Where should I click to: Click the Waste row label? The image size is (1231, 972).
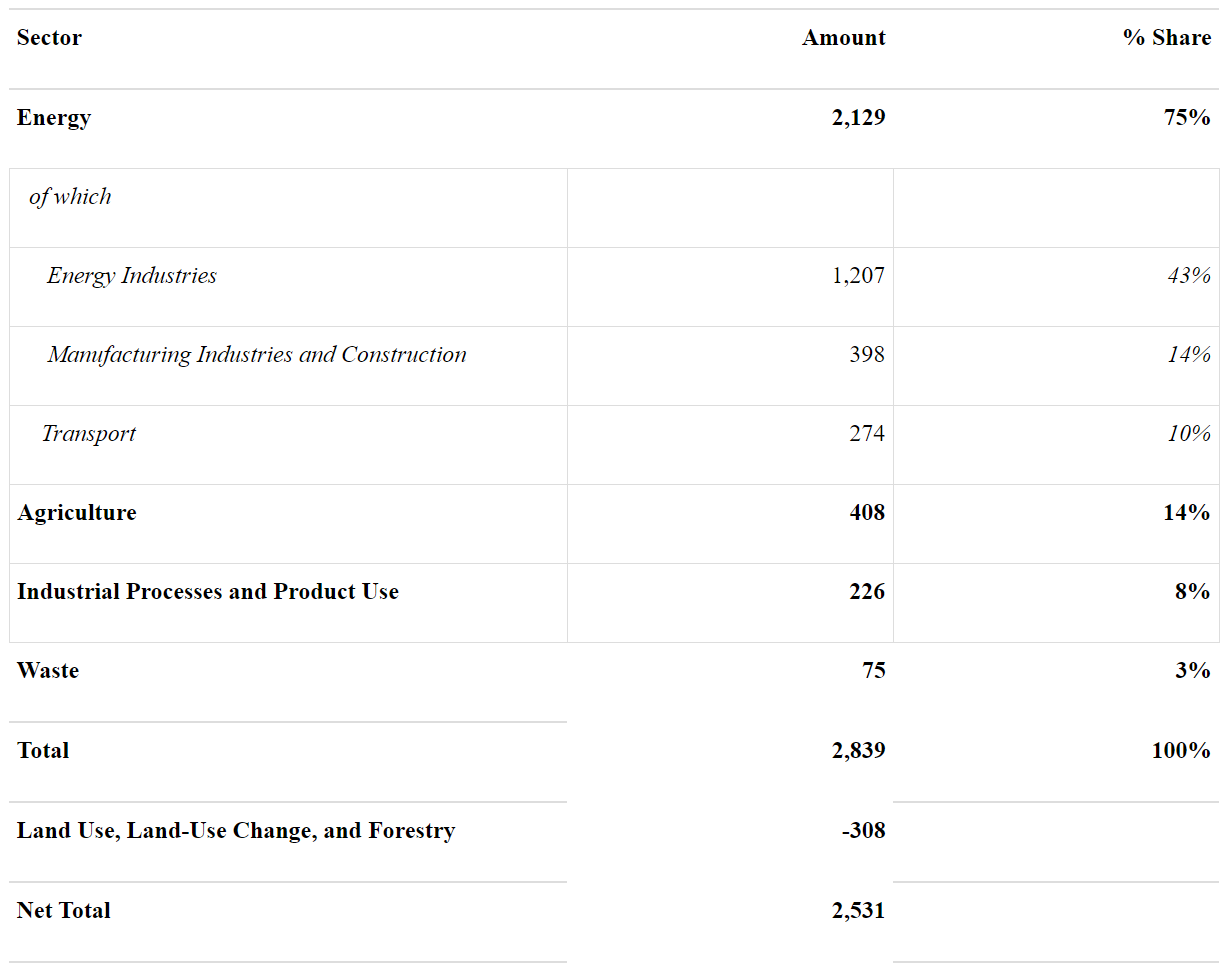(x=48, y=671)
